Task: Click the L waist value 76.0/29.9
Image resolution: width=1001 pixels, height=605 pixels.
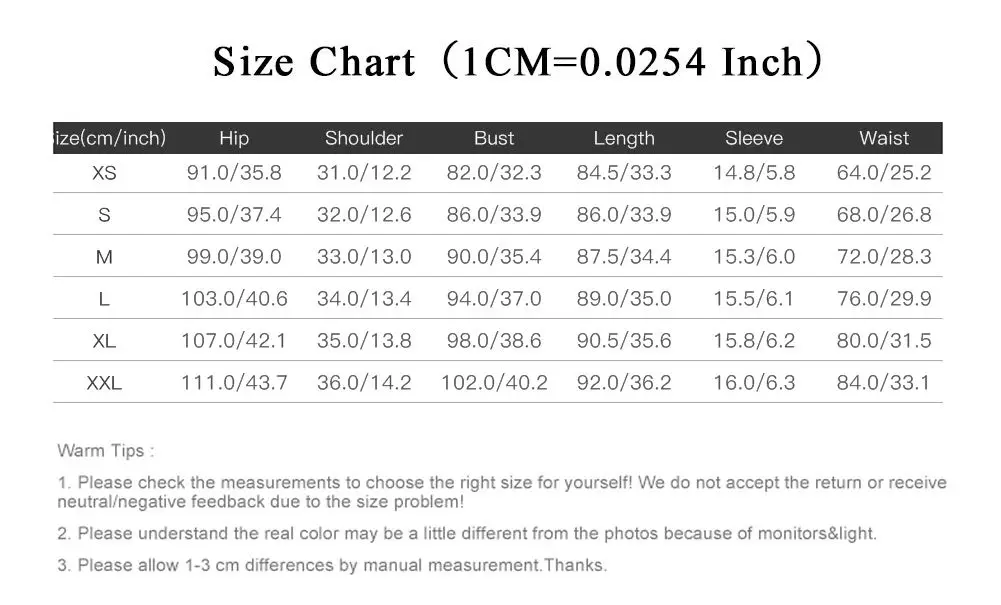Action: [x=884, y=299]
